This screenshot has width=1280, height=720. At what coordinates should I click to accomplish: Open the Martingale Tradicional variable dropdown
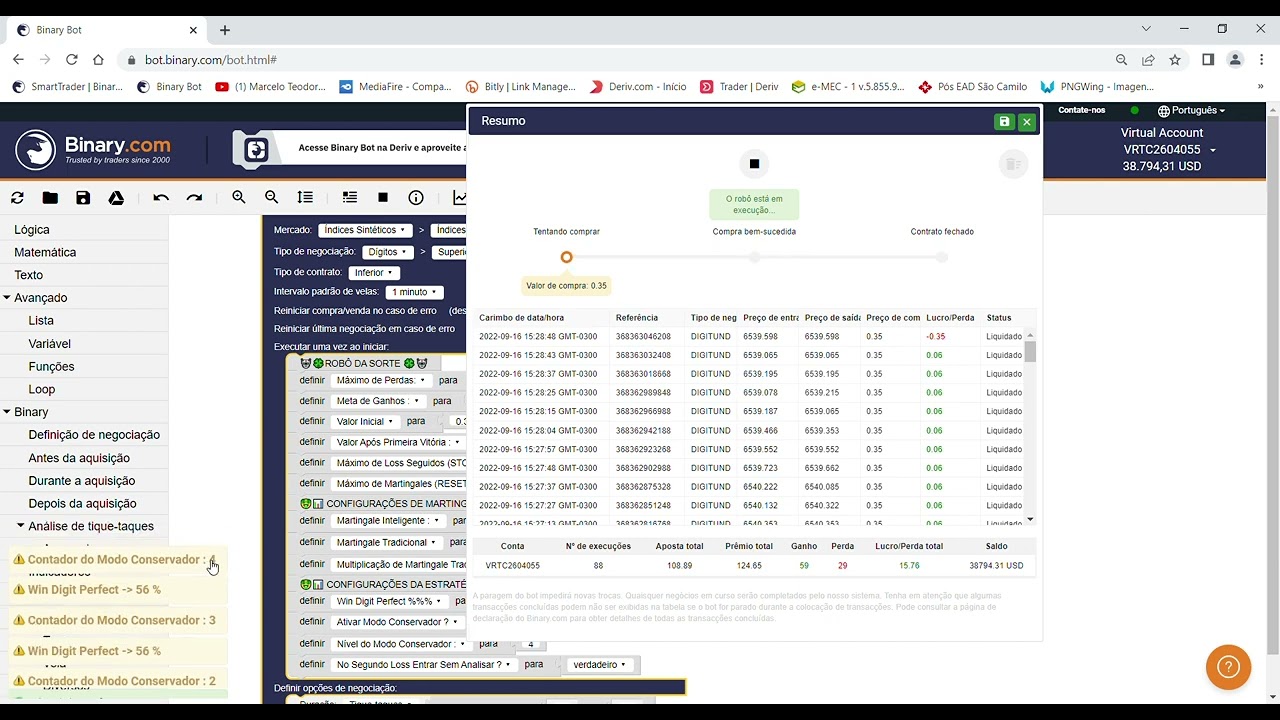tap(386, 542)
